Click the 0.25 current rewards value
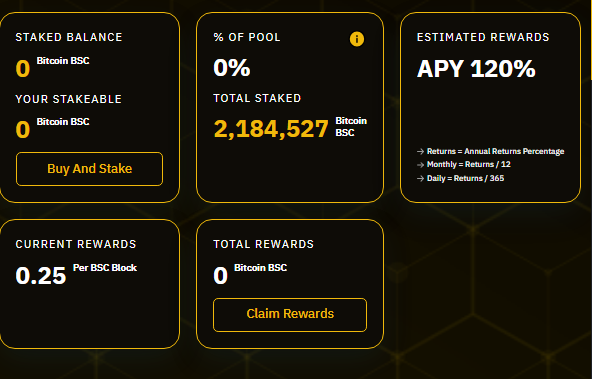Image resolution: width=592 pixels, height=379 pixels. pyautogui.click(x=41, y=275)
